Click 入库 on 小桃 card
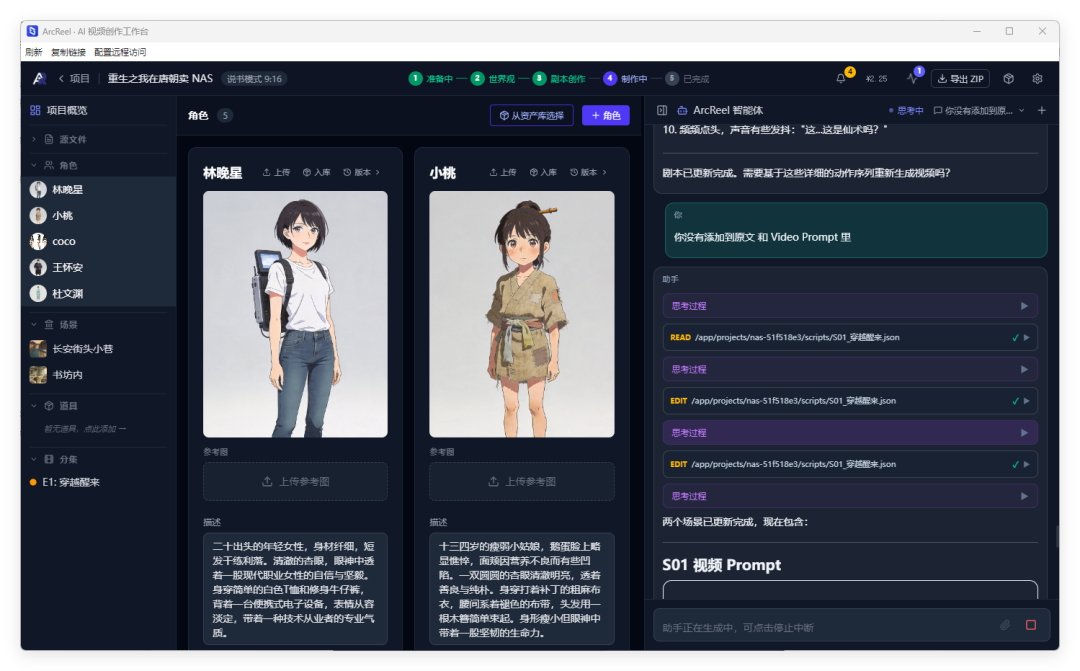This screenshot has height=671, width=1080. click(x=543, y=172)
